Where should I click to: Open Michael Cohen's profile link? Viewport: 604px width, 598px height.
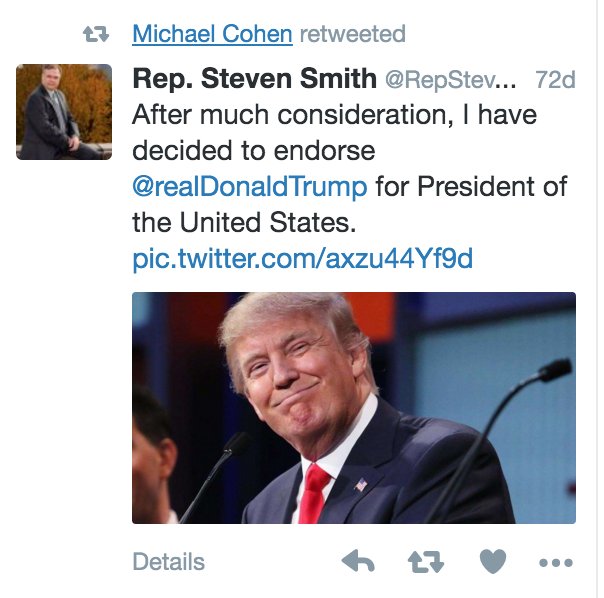click(x=212, y=34)
